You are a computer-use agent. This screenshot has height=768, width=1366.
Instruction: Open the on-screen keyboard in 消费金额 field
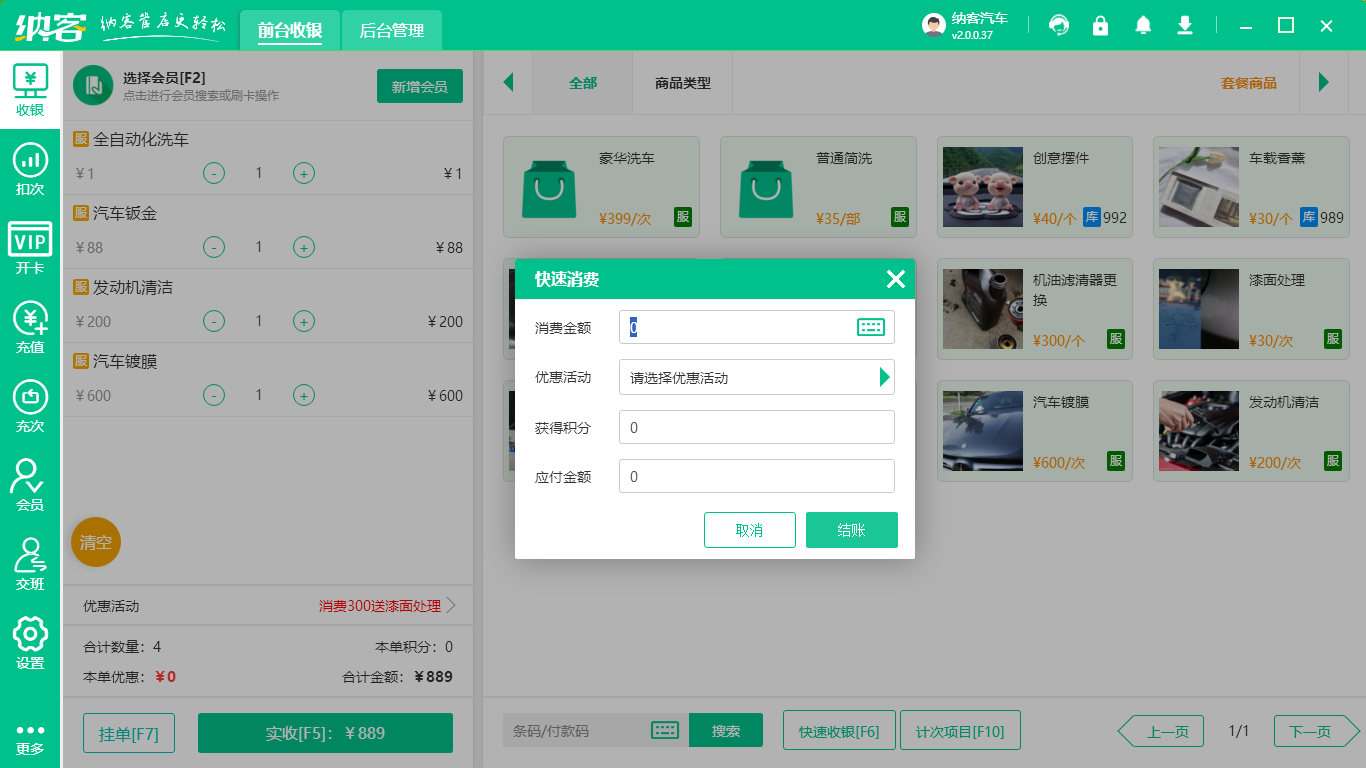(x=871, y=327)
